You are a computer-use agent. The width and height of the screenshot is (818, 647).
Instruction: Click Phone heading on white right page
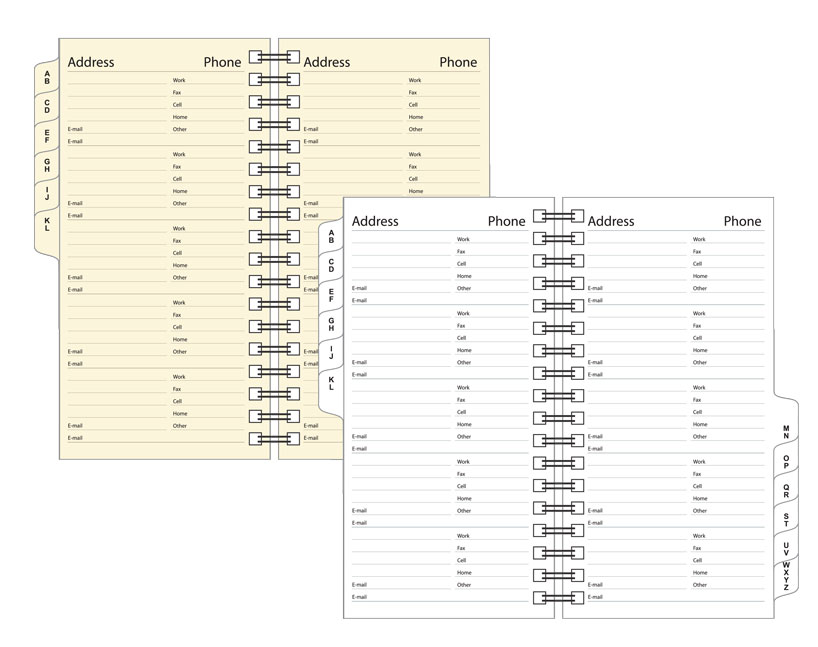click(742, 221)
